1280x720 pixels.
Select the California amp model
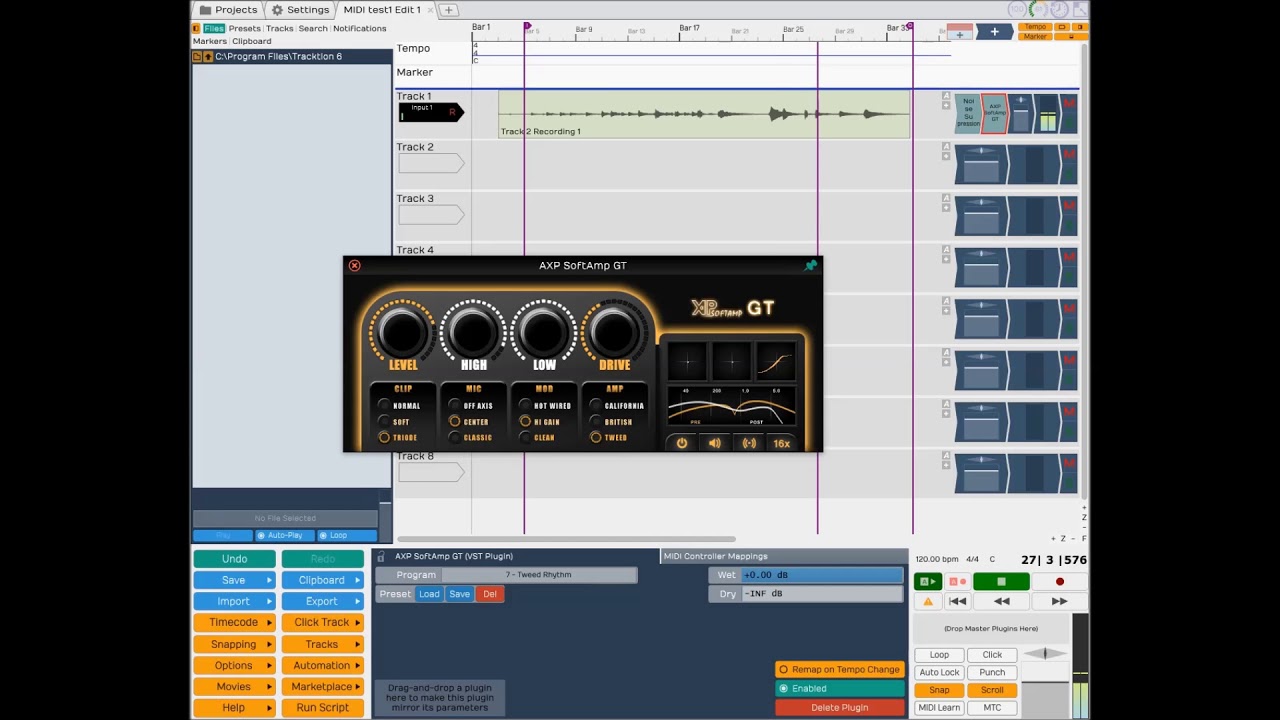coord(617,406)
